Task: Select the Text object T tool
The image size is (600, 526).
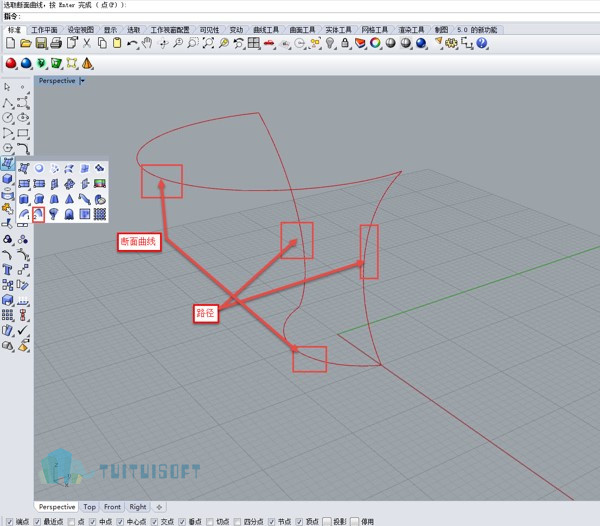Action: coord(7,270)
